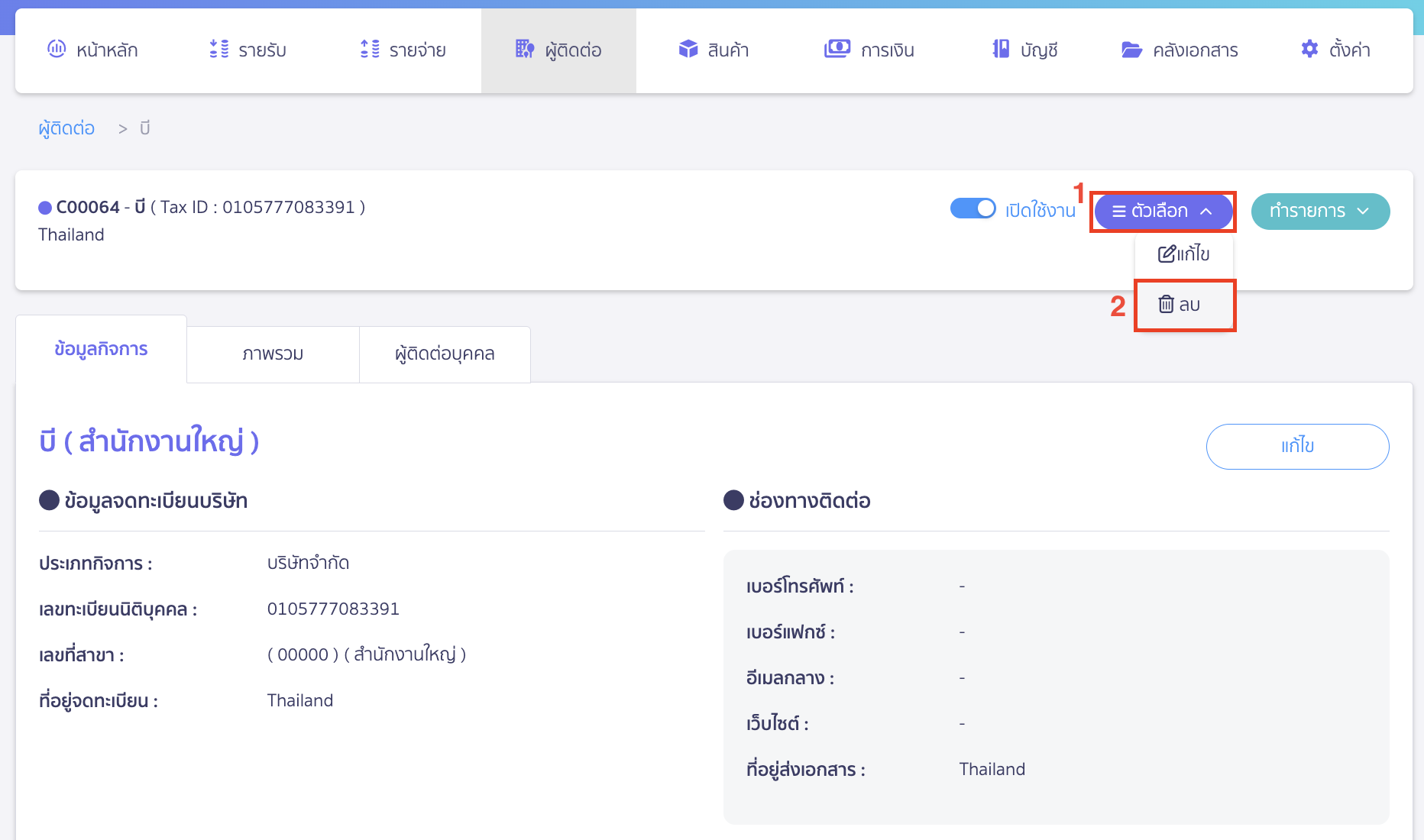Click the ledger icon for บัญชี

click(x=1000, y=49)
